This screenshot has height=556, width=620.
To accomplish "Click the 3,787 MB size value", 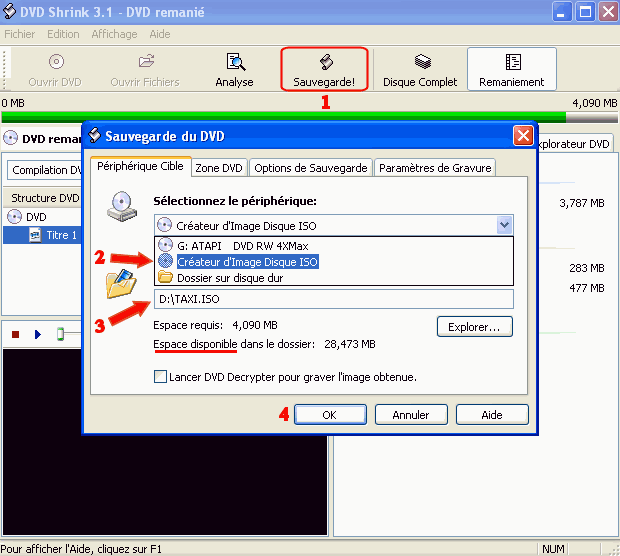I will tap(582, 203).
